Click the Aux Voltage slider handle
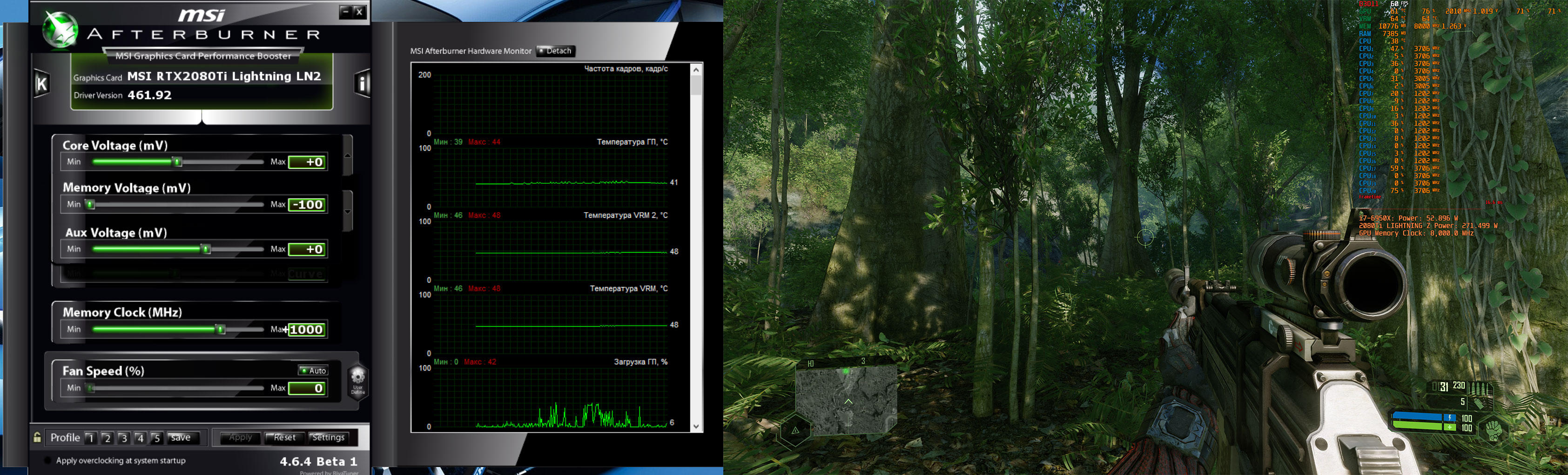The image size is (1568, 475). point(206,249)
